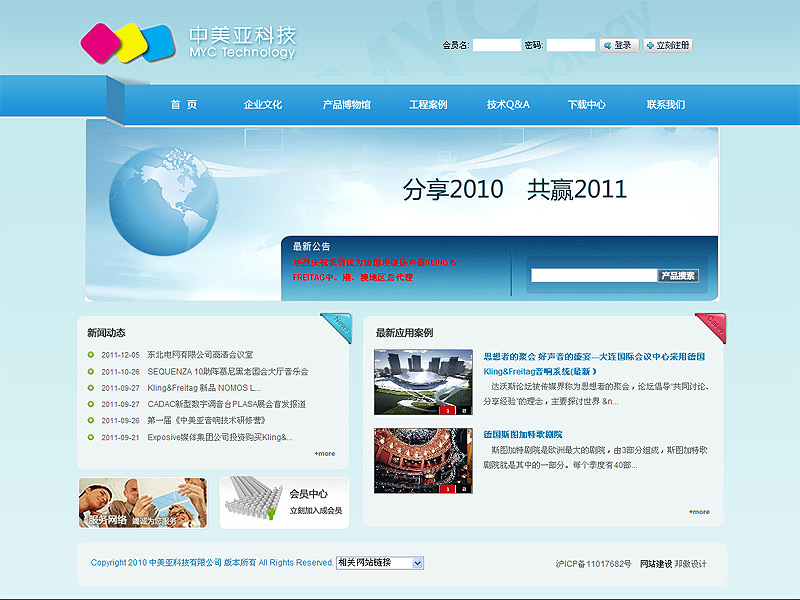Open the Dalian conference center case thumbnail

pyautogui.click(x=423, y=382)
